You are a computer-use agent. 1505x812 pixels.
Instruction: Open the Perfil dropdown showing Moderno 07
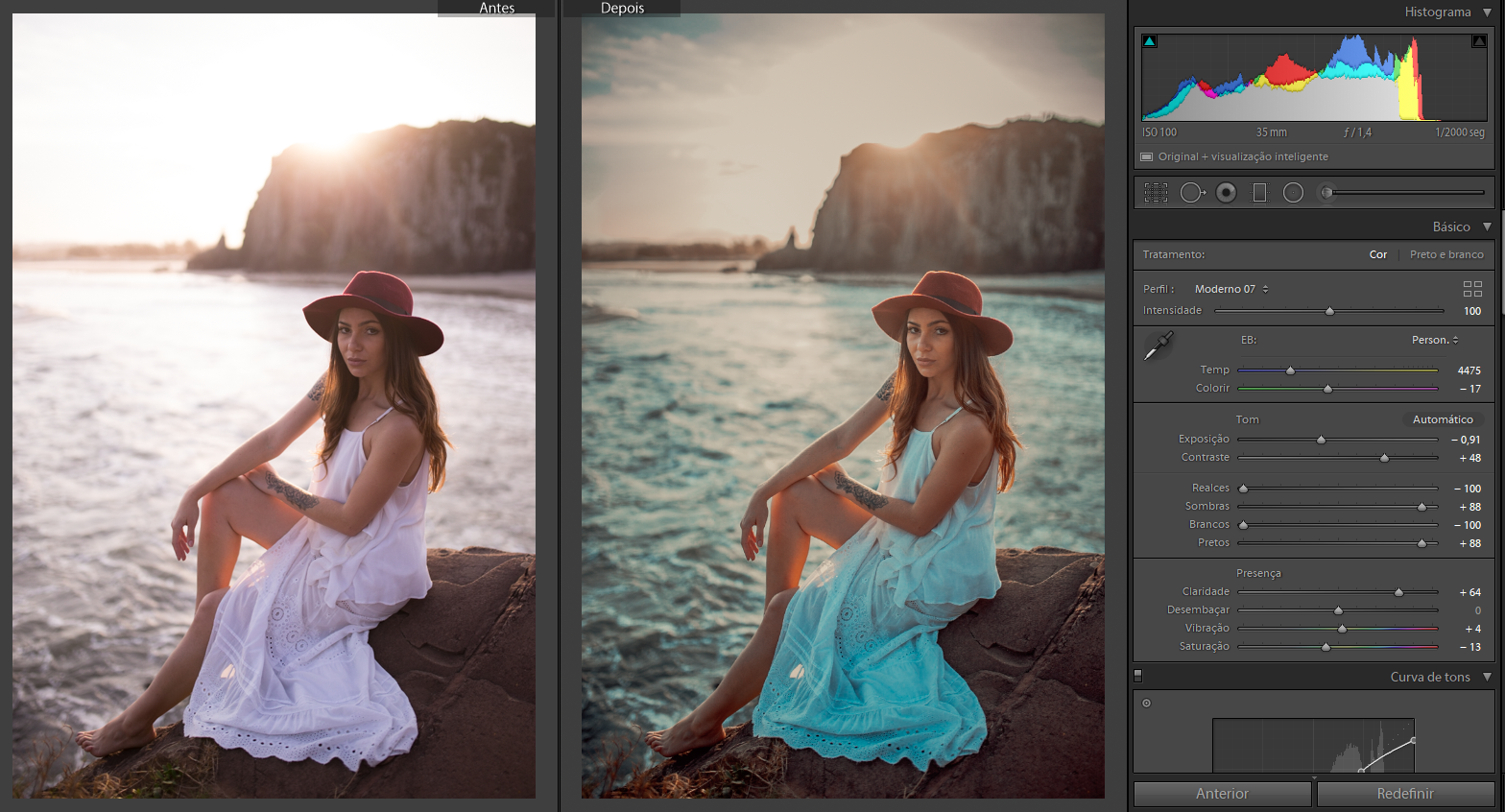click(x=1231, y=289)
